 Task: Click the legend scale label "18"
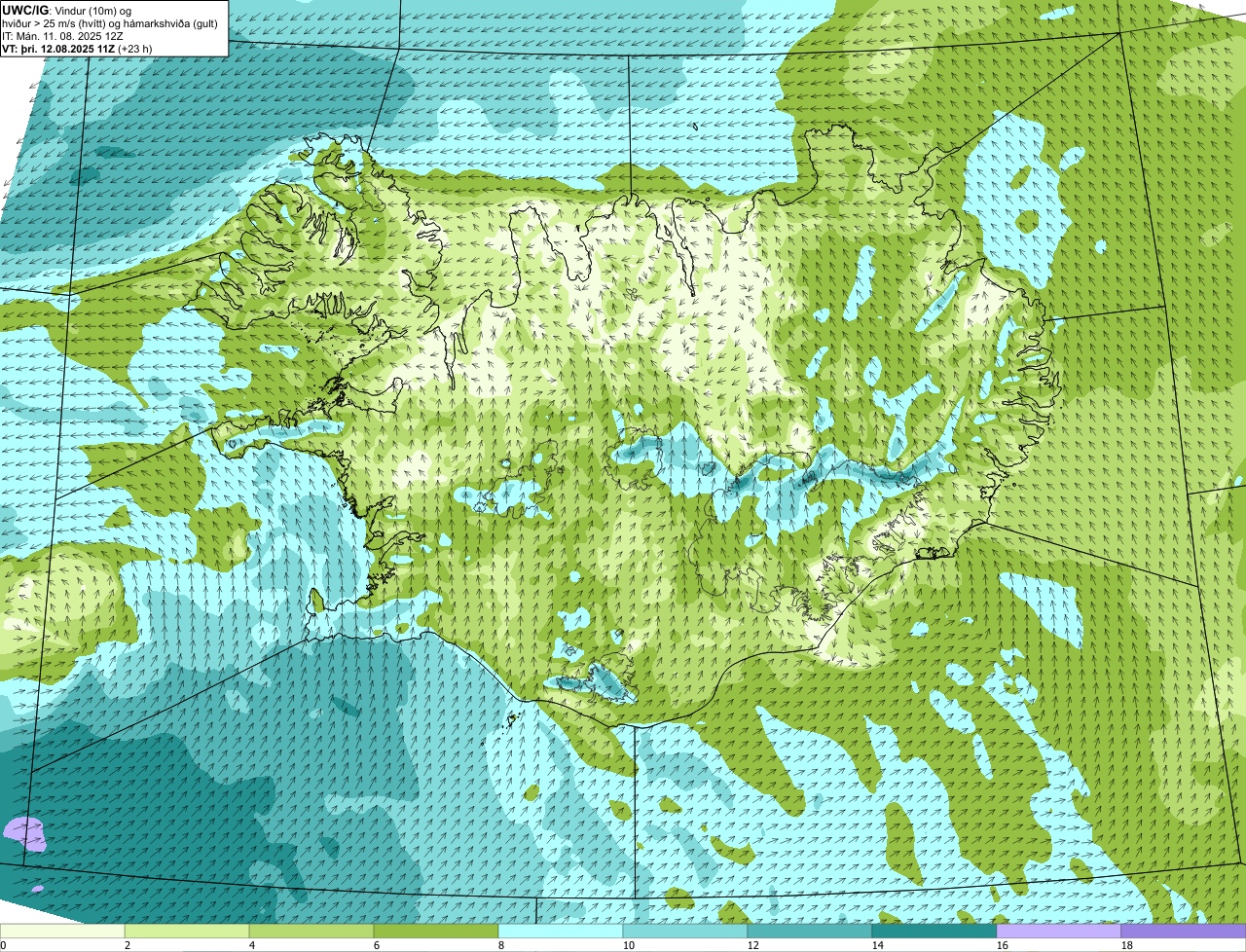click(1127, 945)
